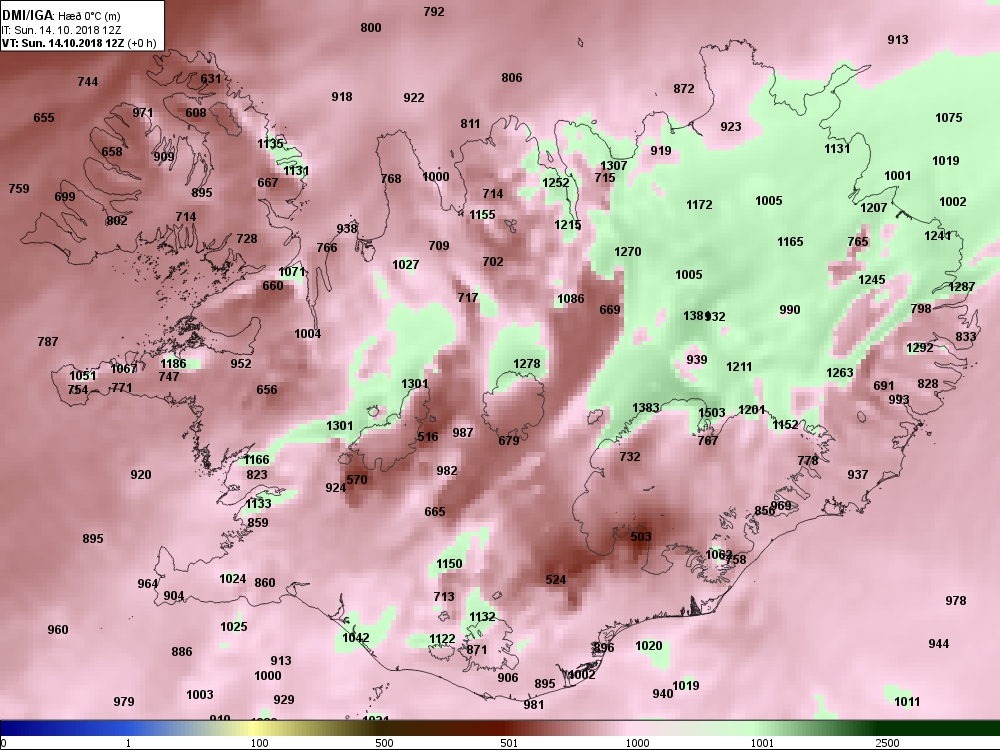Click the 'DMI/IGA: Hæð 0°C (m)' title text
The height and width of the screenshot is (750, 1000).
(x=61, y=16)
